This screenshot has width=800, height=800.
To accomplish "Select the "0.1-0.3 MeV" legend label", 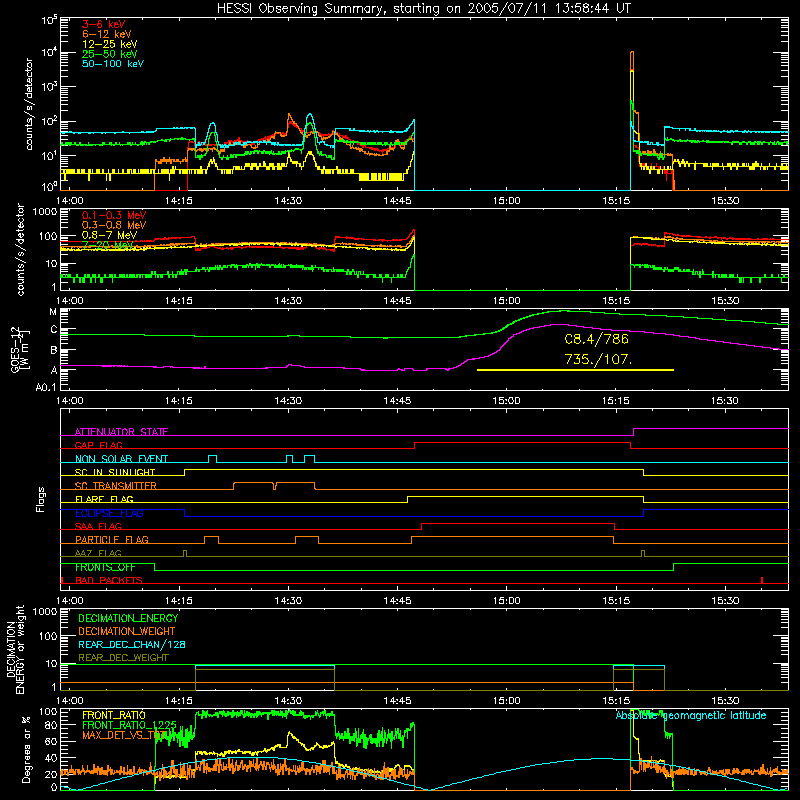I will [114, 215].
